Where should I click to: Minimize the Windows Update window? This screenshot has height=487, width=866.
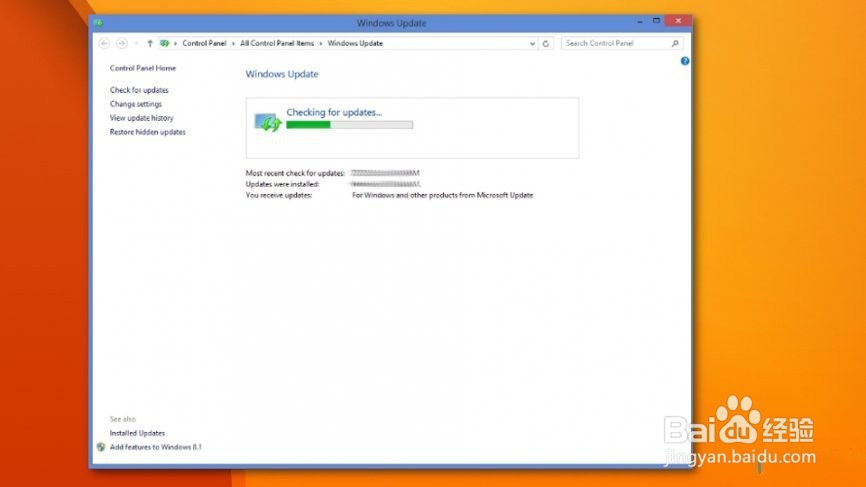point(640,22)
